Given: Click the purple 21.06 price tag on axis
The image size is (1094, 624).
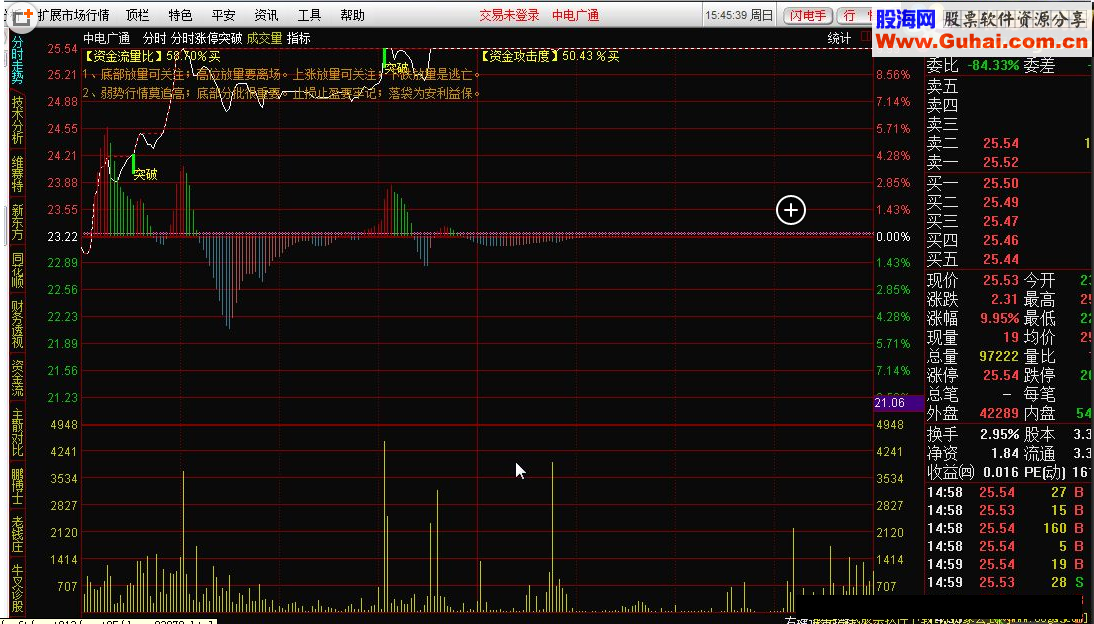Looking at the screenshot, I should coord(898,403).
